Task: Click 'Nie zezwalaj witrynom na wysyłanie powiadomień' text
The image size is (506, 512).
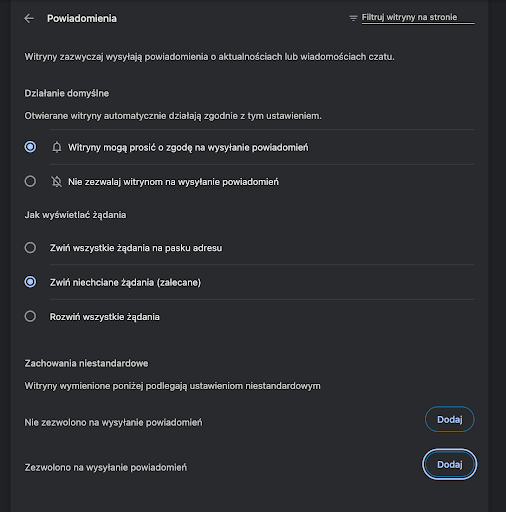Action: point(173,182)
